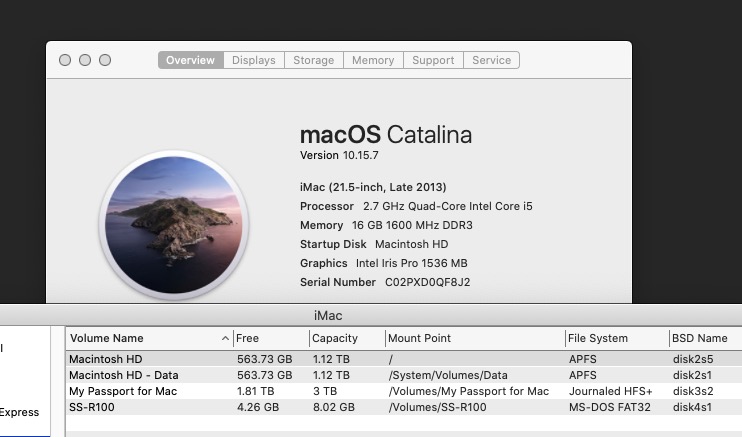This screenshot has width=742, height=437.
Task: Select the My Passport for Mac row
Action: coord(404,391)
